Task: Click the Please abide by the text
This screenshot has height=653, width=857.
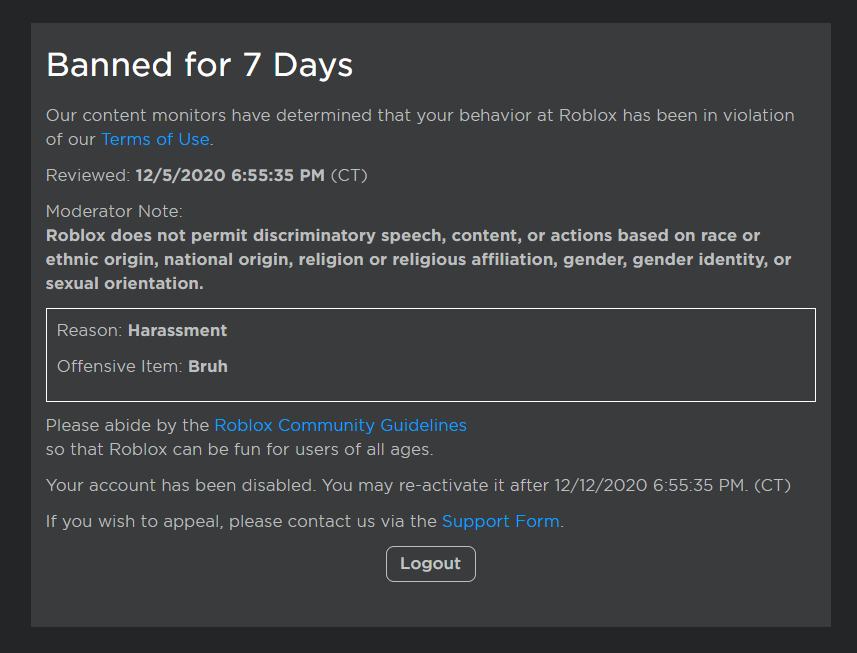Action: pyautogui.click(x=127, y=425)
